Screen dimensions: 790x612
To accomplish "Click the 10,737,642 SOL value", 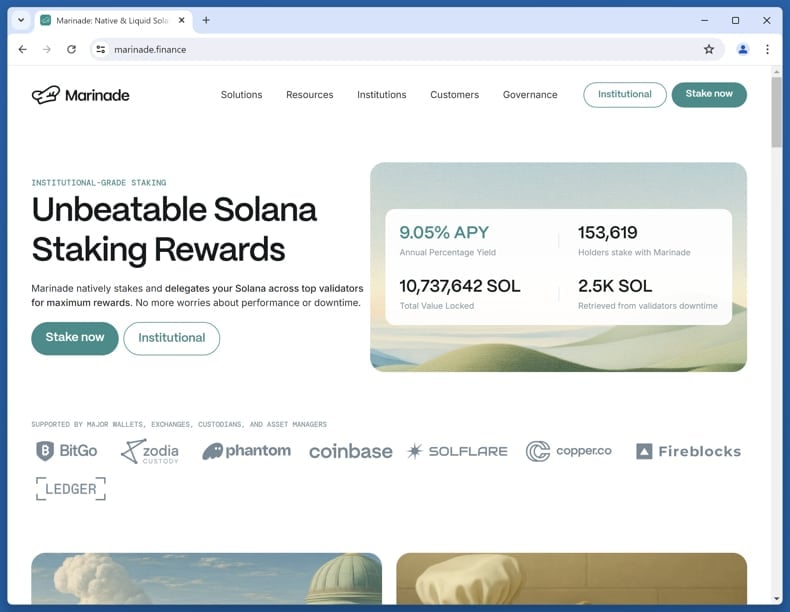I will [459, 286].
